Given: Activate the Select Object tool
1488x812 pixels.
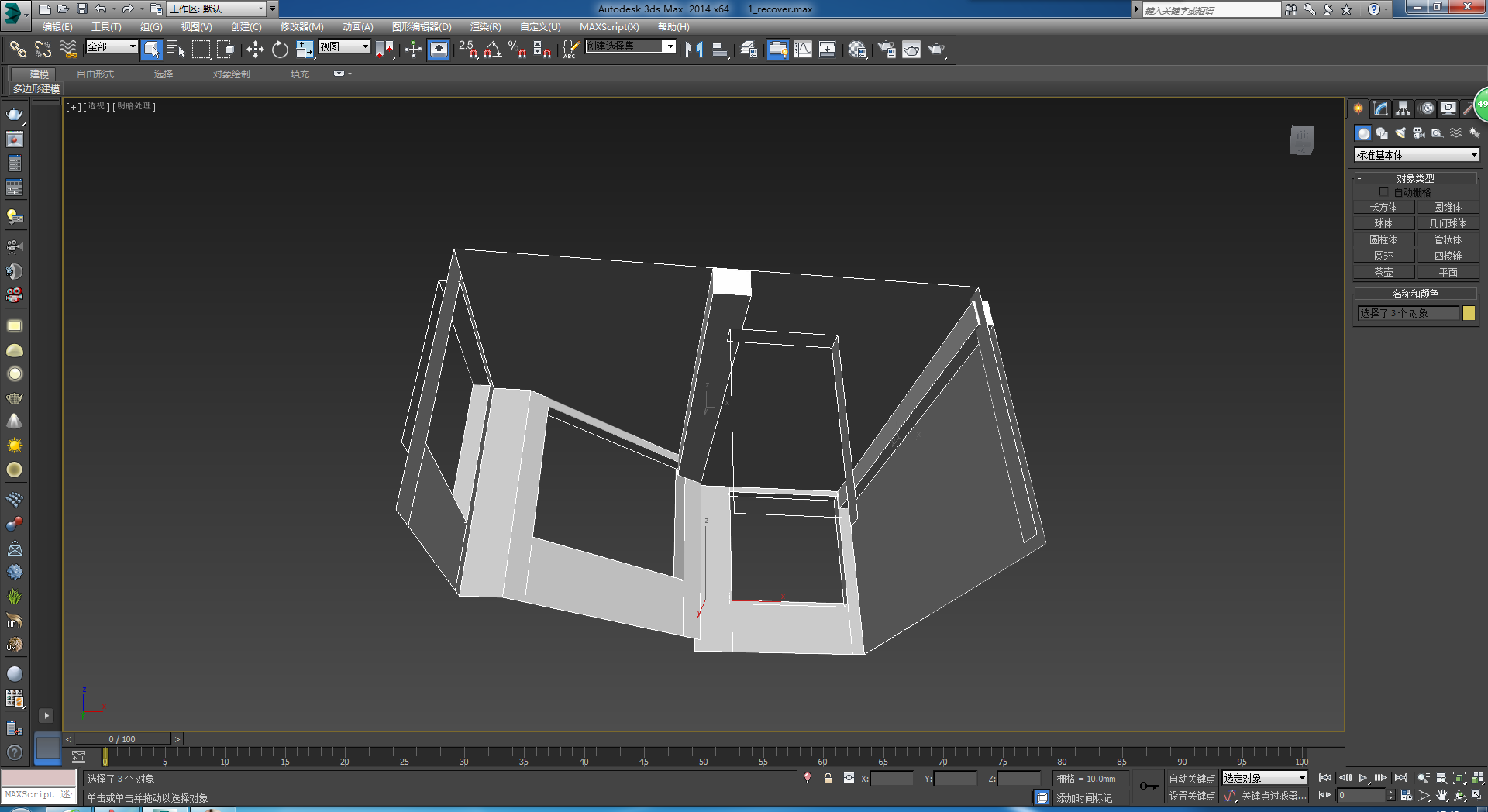Looking at the screenshot, I should coord(152,50).
